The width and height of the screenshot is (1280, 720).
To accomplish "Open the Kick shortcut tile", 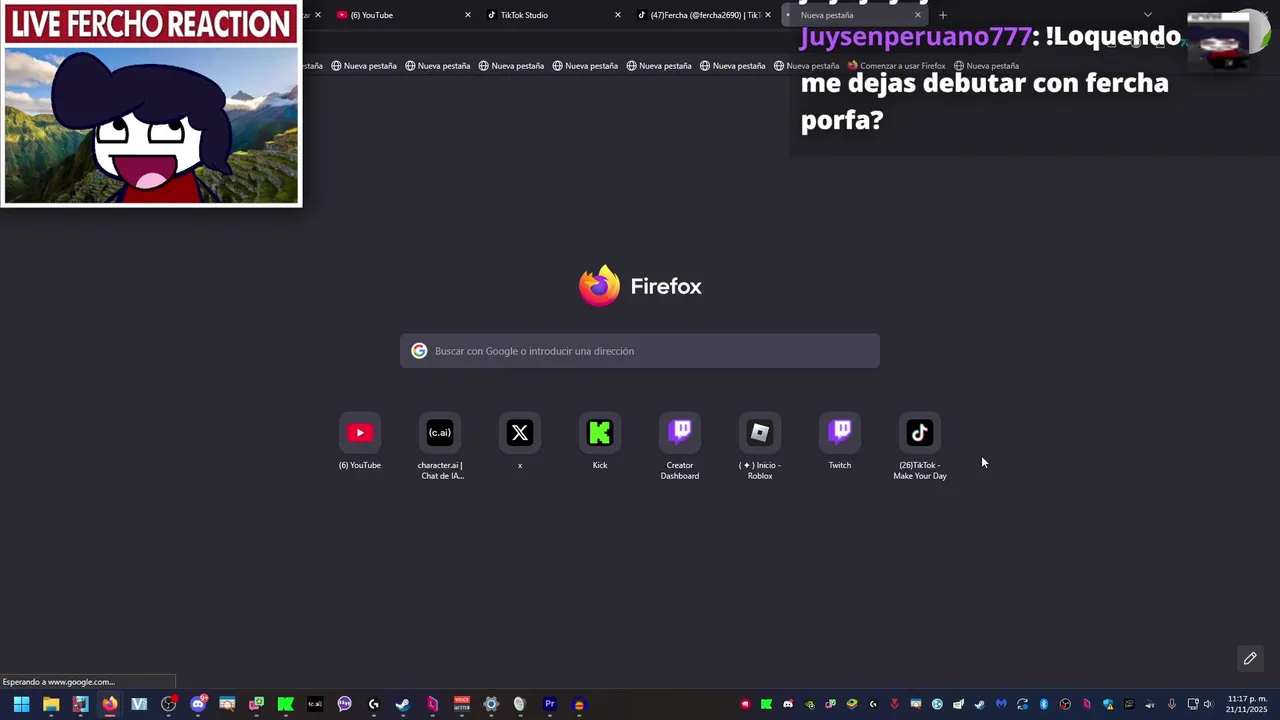I will point(600,442).
